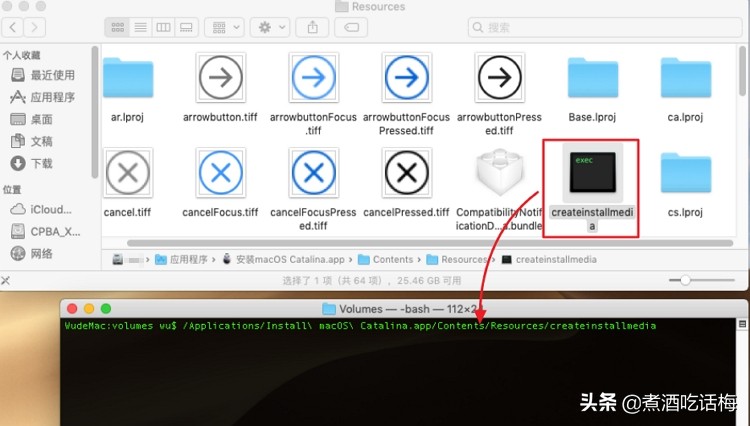Open 文稿 in sidebar
Viewport: 750px width, 426px height.
coord(32,141)
